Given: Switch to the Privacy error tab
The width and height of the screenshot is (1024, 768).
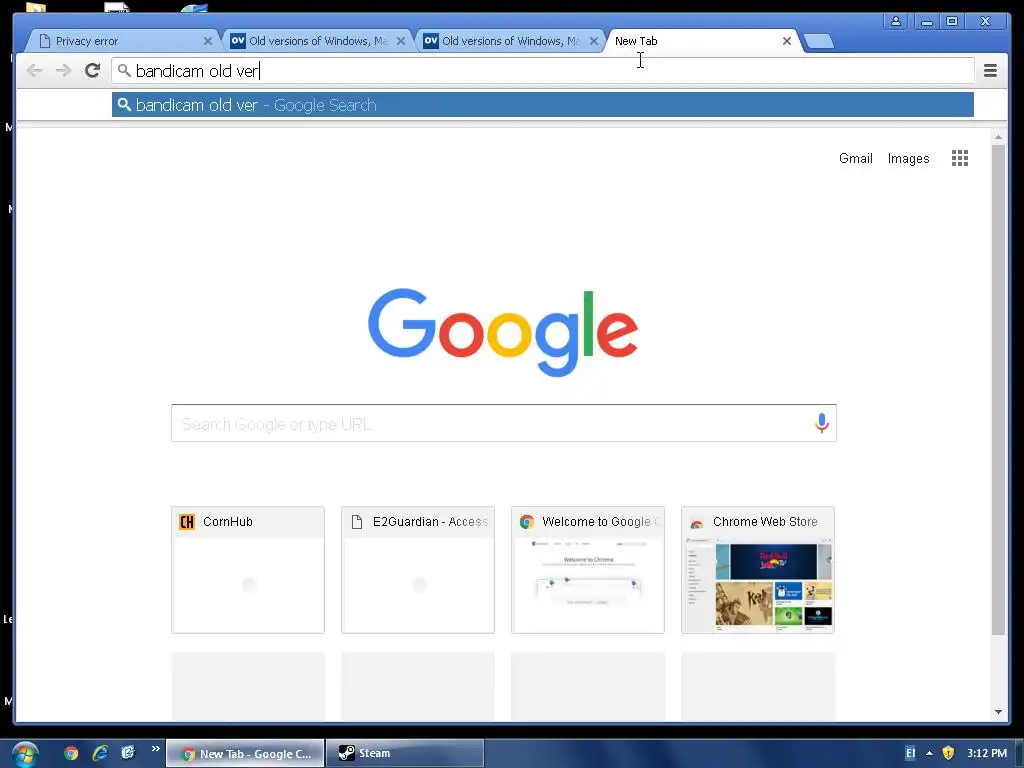Looking at the screenshot, I should click(x=121, y=41).
